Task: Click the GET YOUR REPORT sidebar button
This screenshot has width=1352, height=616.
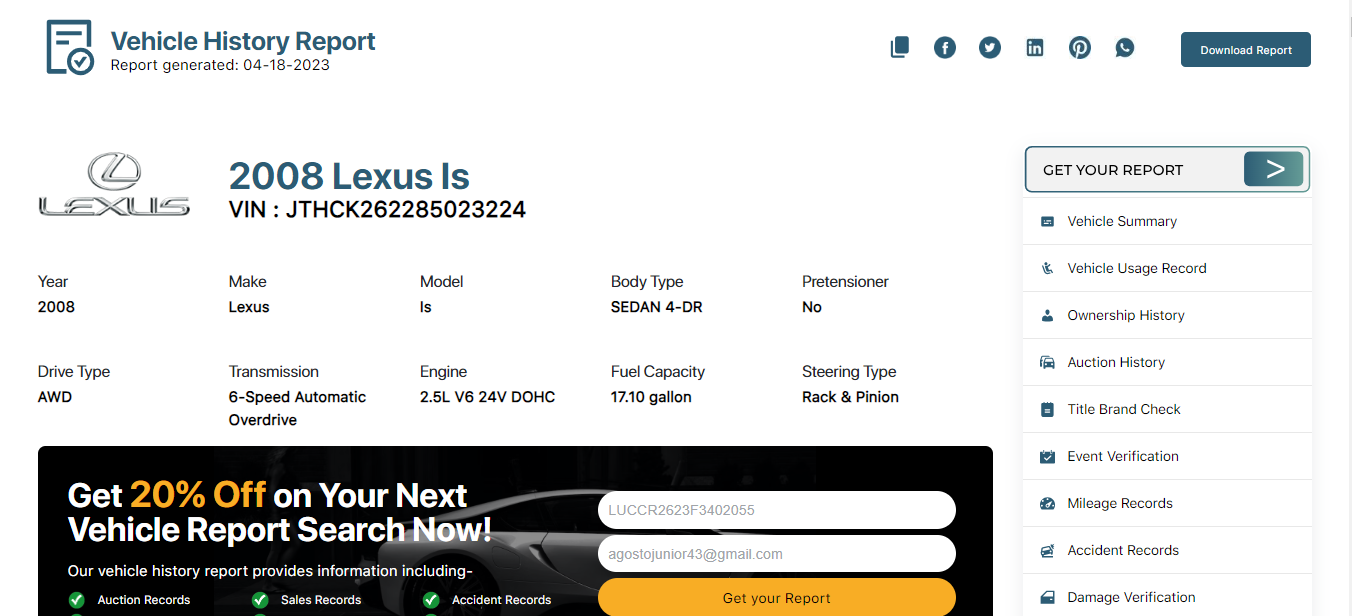Action: 1167,170
